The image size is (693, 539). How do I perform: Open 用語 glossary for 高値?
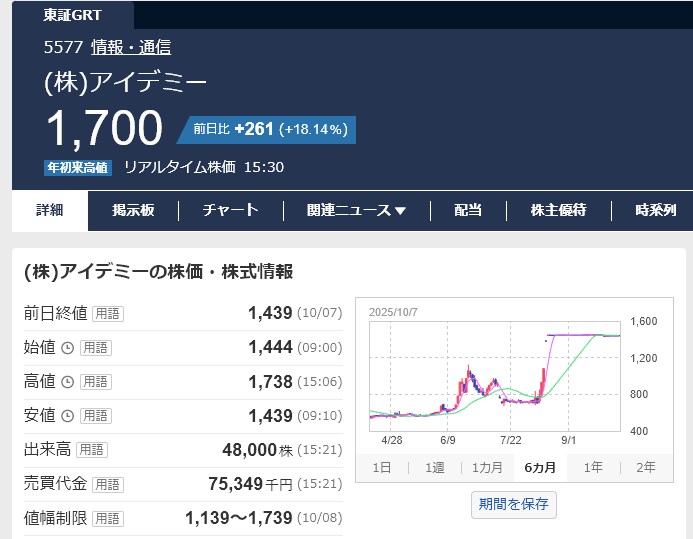[x=96, y=382]
